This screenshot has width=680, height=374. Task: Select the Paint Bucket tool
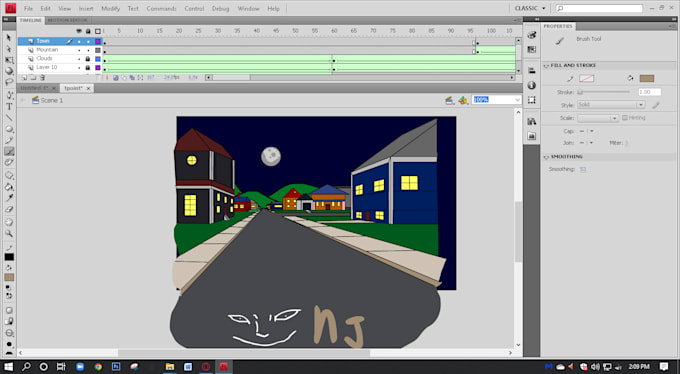(x=9, y=187)
